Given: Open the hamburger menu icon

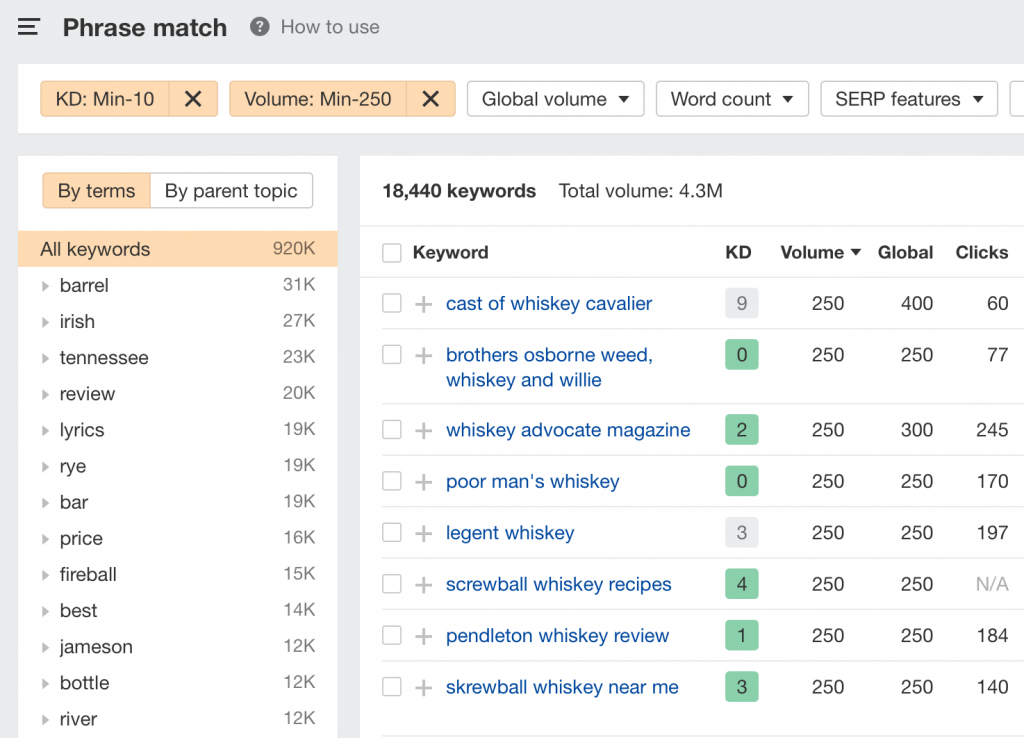Looking at the screenshot, I should (x=29, y=27).
